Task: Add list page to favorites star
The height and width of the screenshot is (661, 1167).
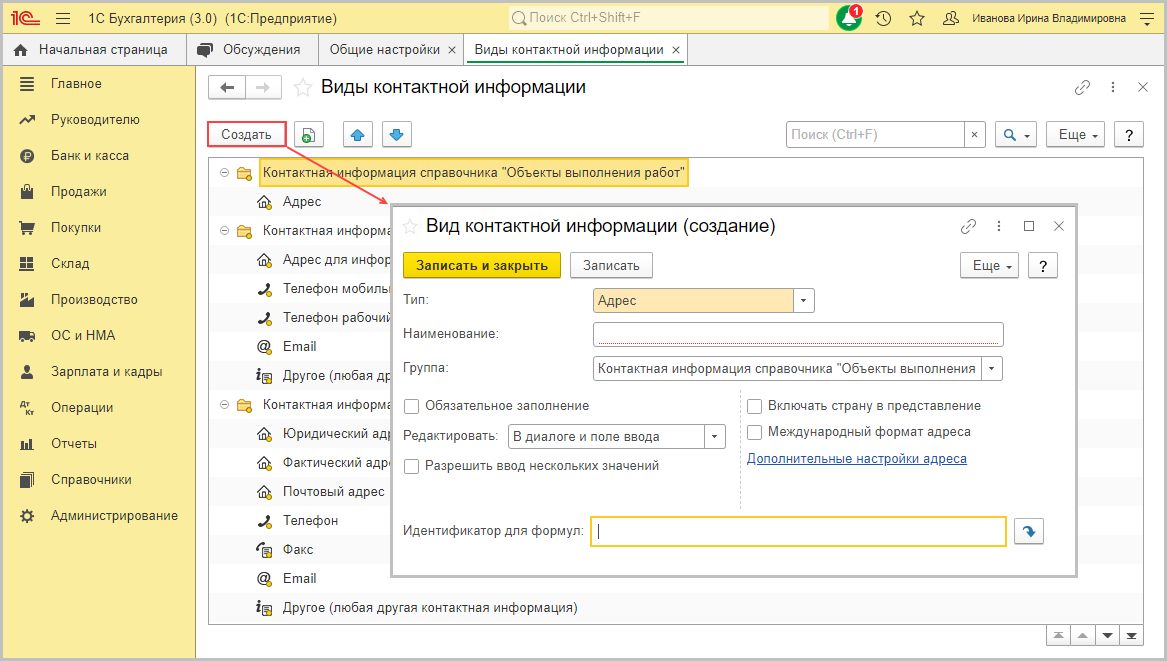Action: point(302,88)
